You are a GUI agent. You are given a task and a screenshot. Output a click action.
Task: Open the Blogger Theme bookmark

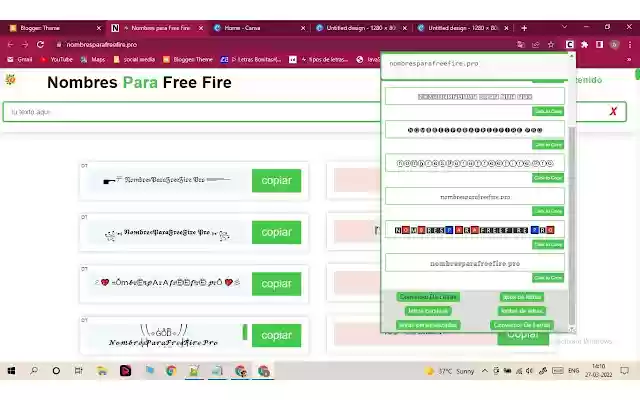click(x=188, y=60)
